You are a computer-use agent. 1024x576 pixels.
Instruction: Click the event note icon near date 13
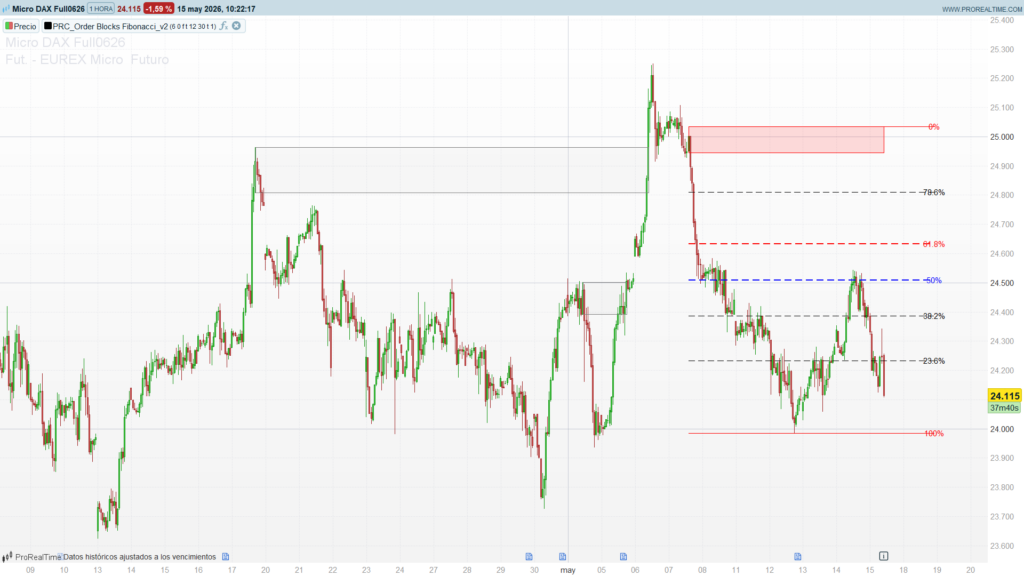click(x=797, y=556)
